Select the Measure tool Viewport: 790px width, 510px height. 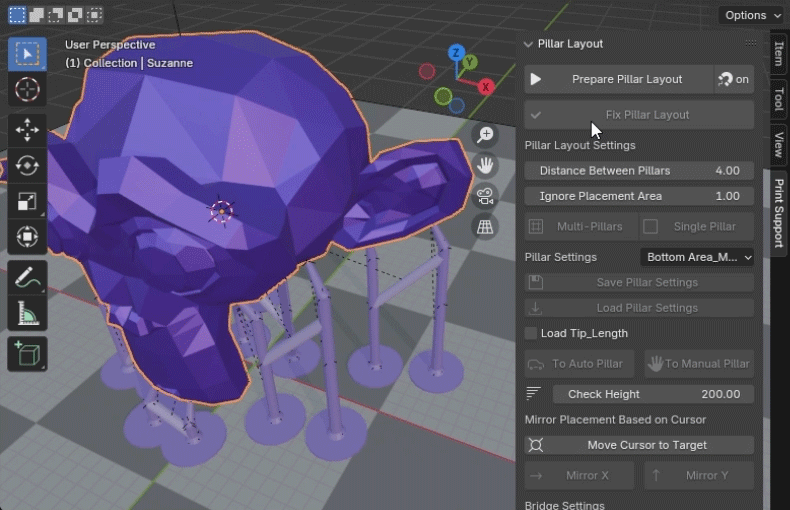coord(27,313)
